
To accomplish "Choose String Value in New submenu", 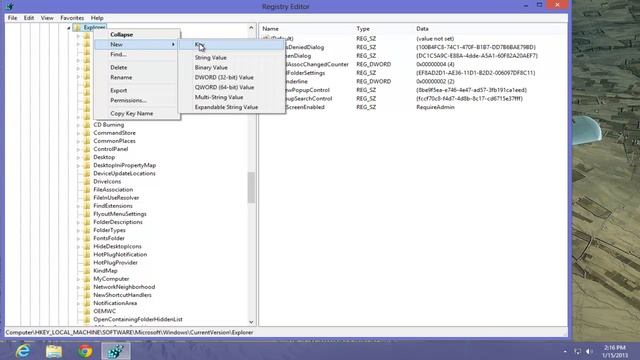I will (231, 58).
